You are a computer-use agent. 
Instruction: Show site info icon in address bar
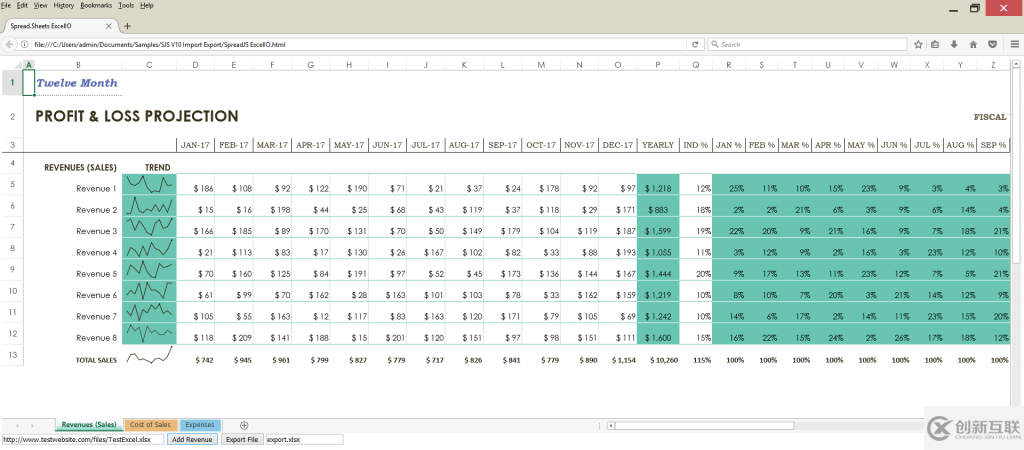point(24,44)
